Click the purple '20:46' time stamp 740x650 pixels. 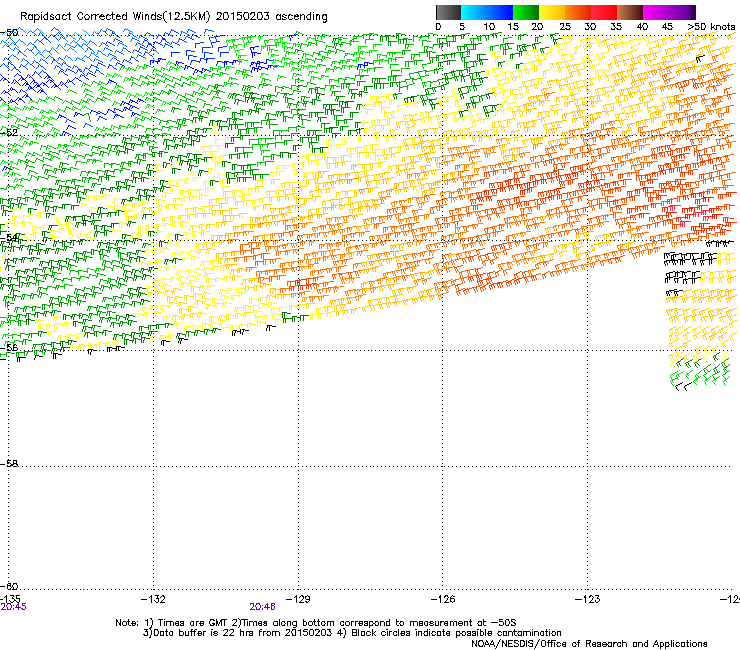[262, 607]
